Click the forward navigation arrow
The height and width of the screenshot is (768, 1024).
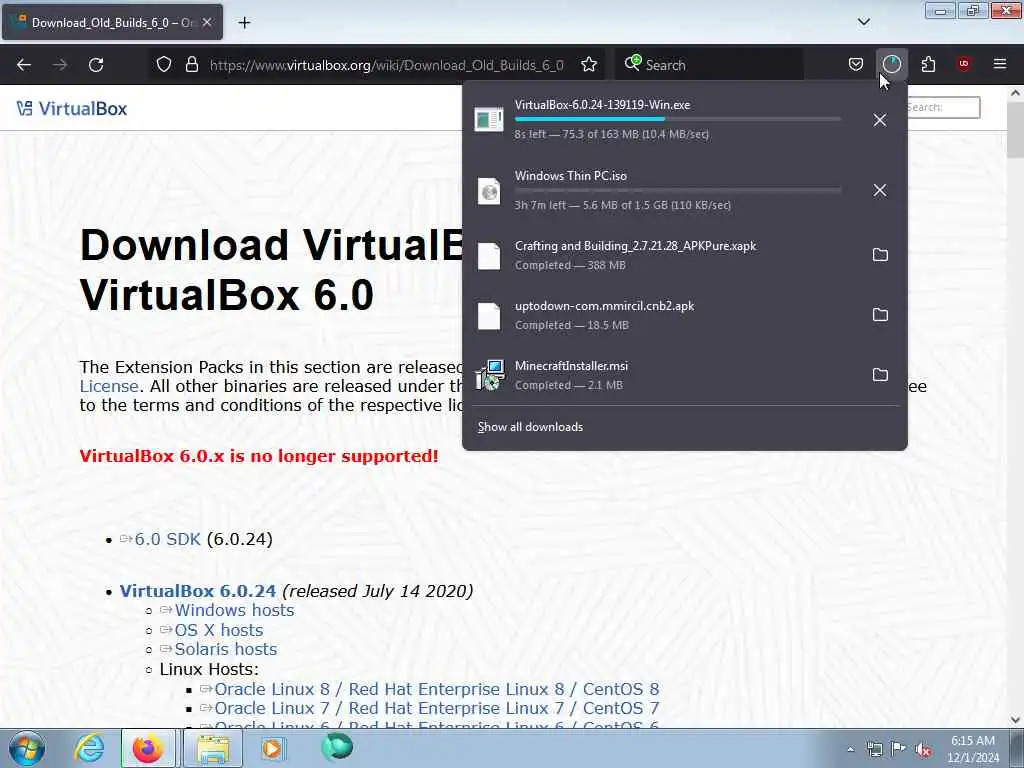(x=60, y=65)
